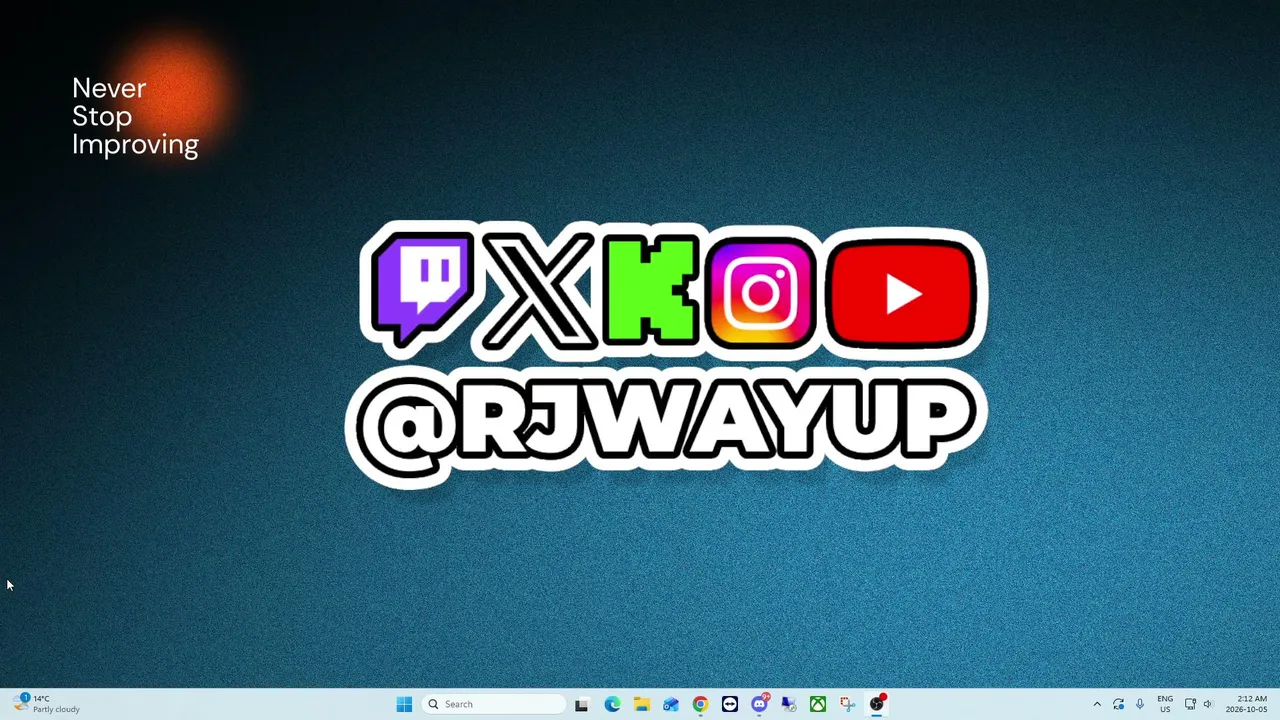Open Discord with the notification badge
The height and width of the screenshot is (720, 1280).
click(x=760, y=704)
